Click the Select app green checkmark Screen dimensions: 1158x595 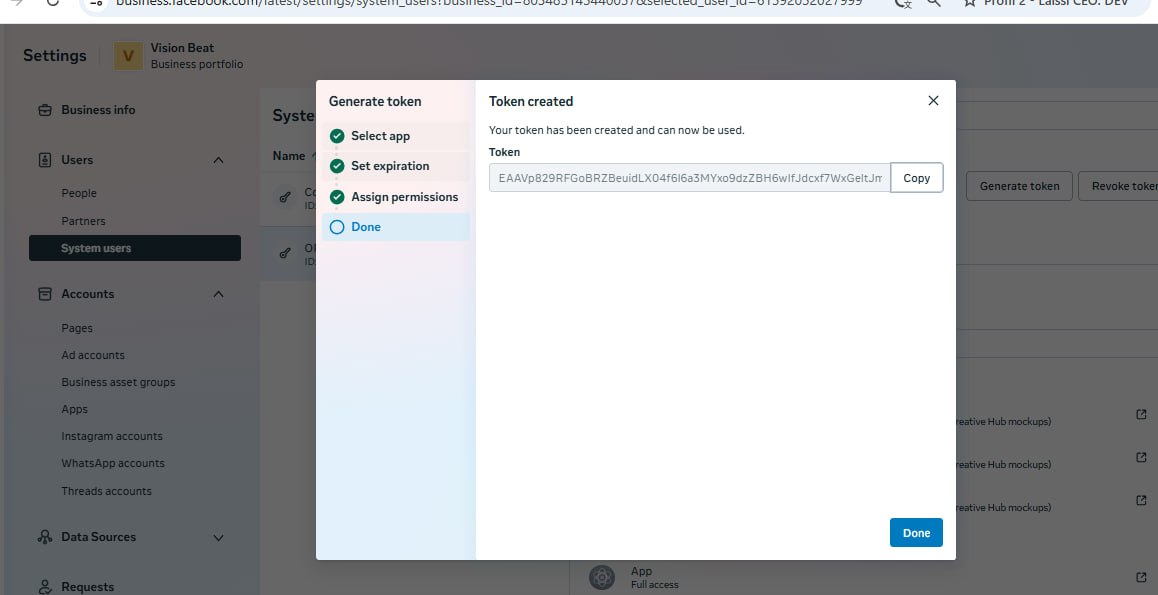pos(337,136)
